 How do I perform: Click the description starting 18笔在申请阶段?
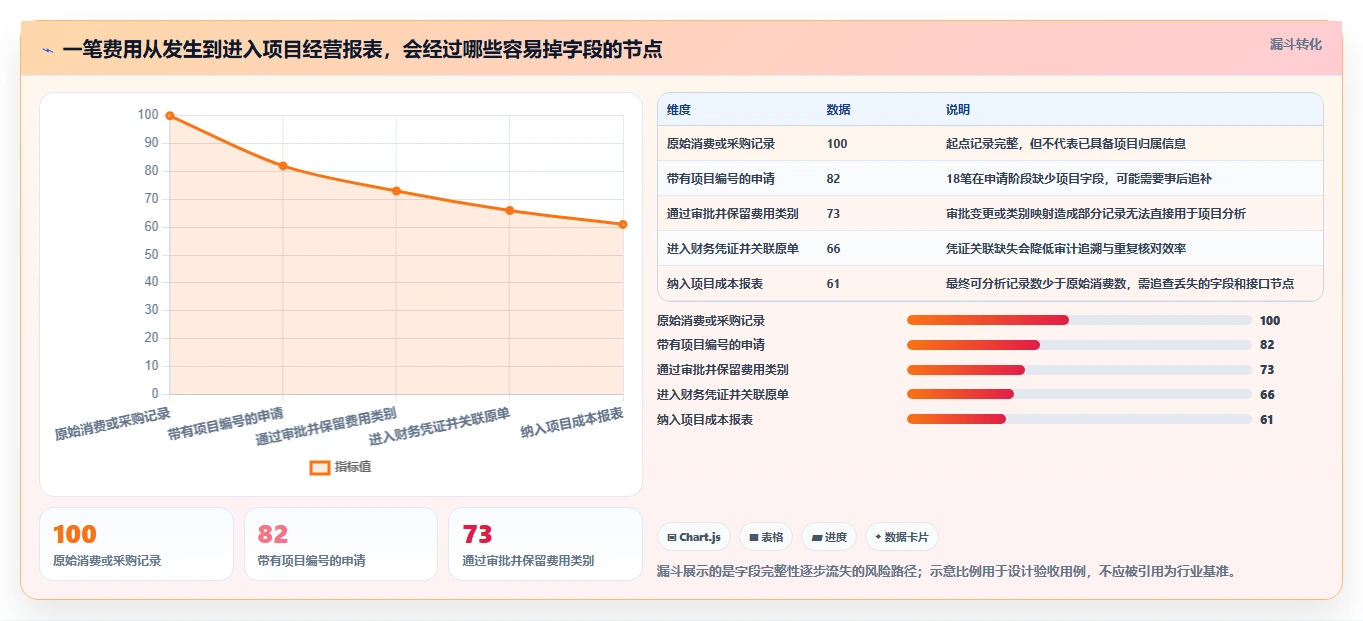(1079, 178)
